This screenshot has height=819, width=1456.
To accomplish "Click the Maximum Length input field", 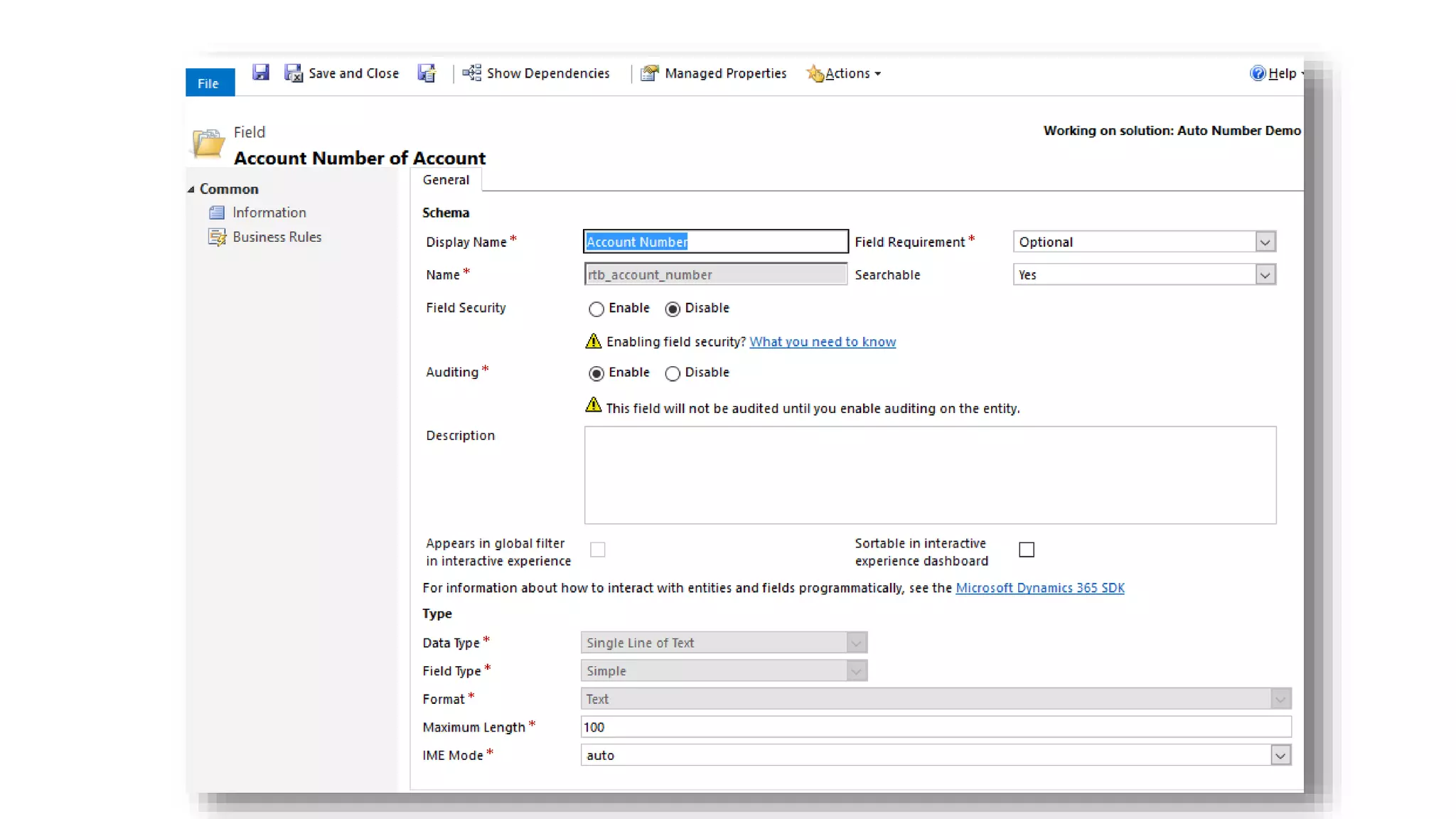I will [x=935, y=727].
